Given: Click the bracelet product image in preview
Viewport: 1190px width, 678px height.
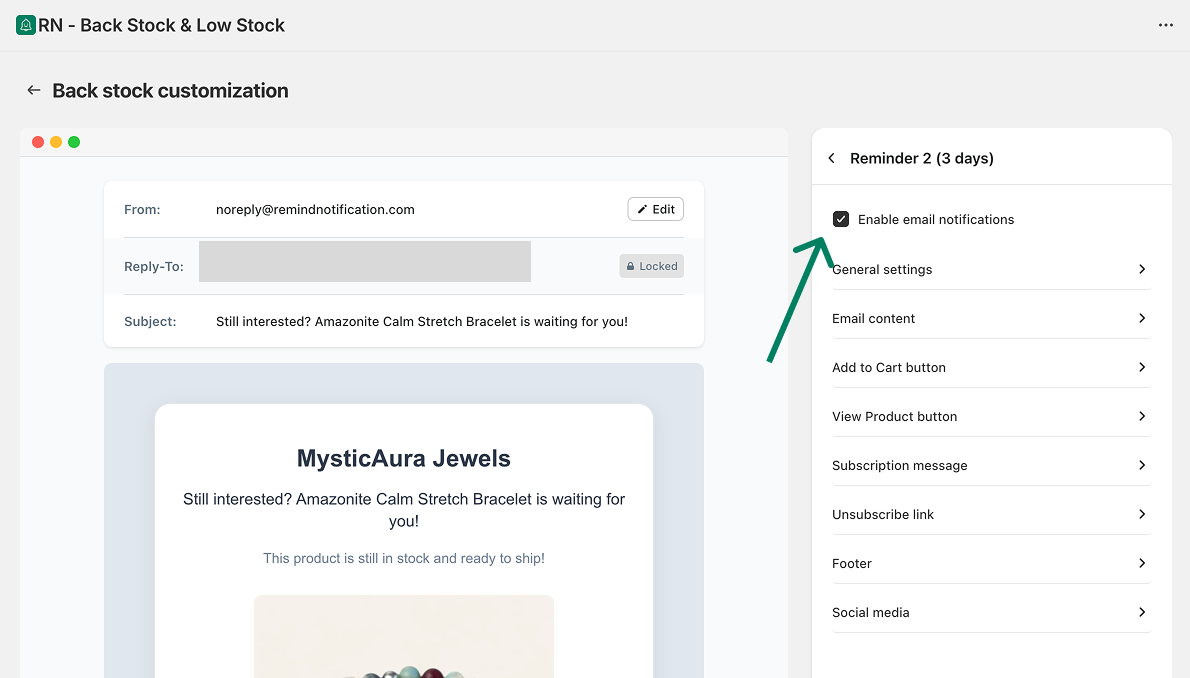Looking at the screenshot, I should point(404,640).
